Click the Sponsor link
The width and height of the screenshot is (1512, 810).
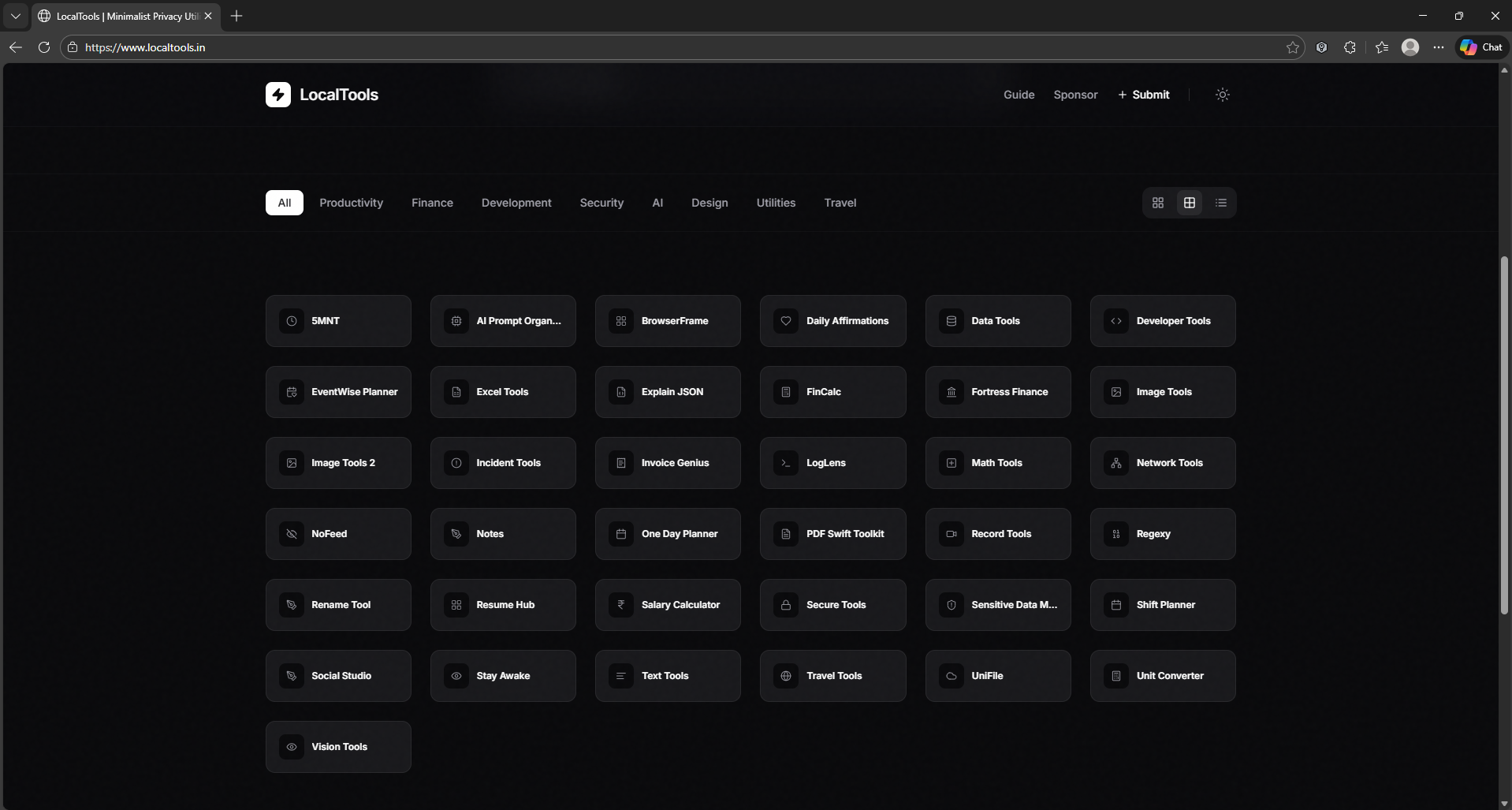(x=1075, y=94)
